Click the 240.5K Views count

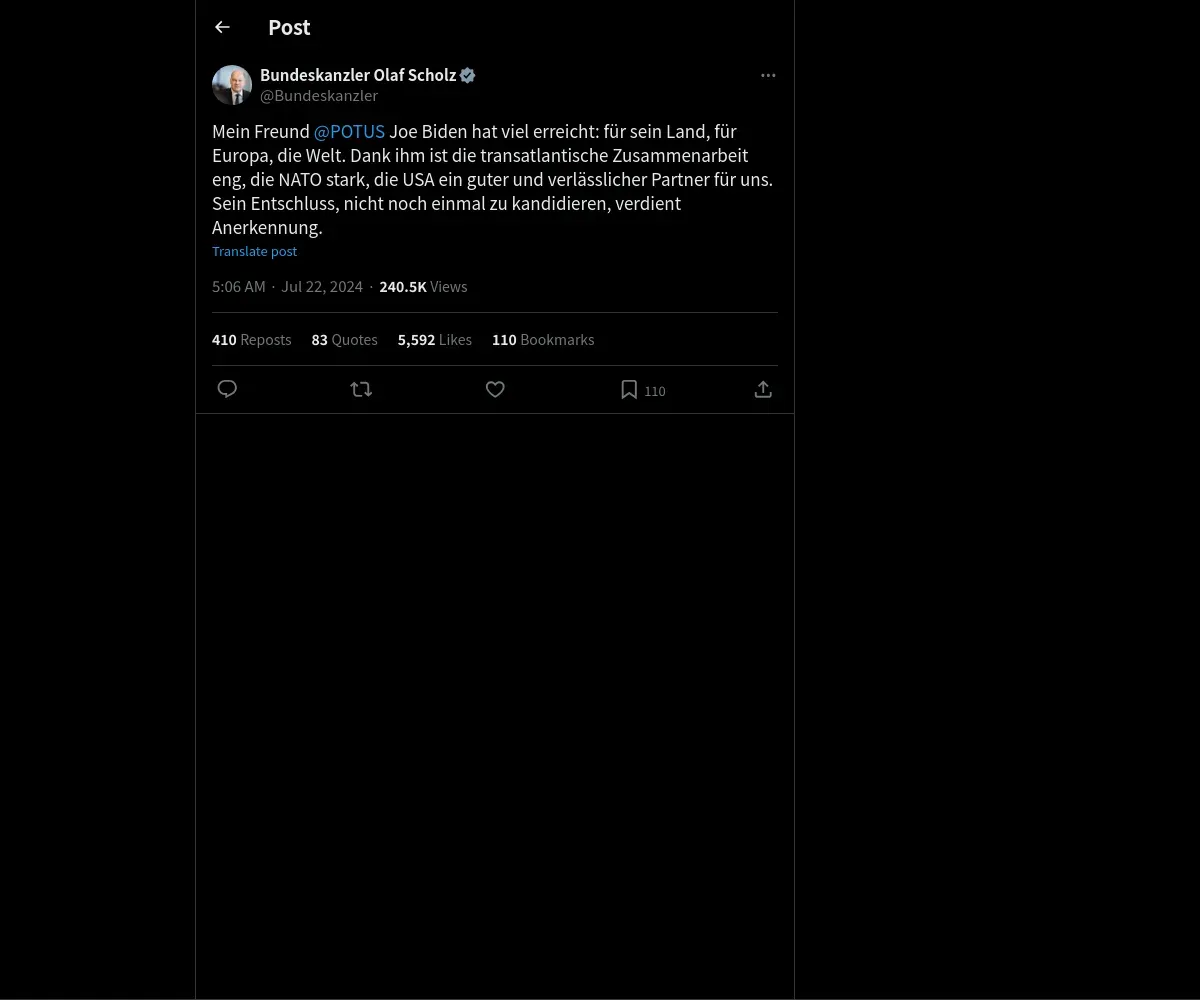pyautogui.click(x=423, y=287)
